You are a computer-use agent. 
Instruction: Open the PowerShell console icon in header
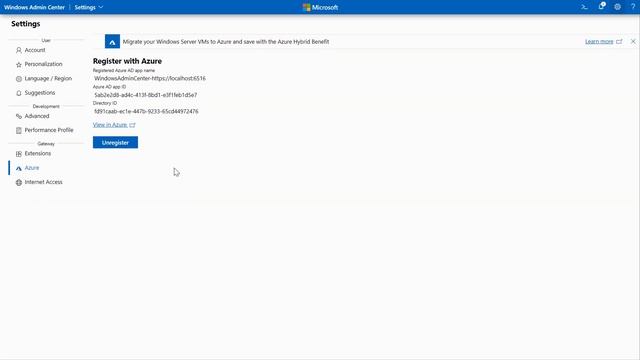(584, 7)
